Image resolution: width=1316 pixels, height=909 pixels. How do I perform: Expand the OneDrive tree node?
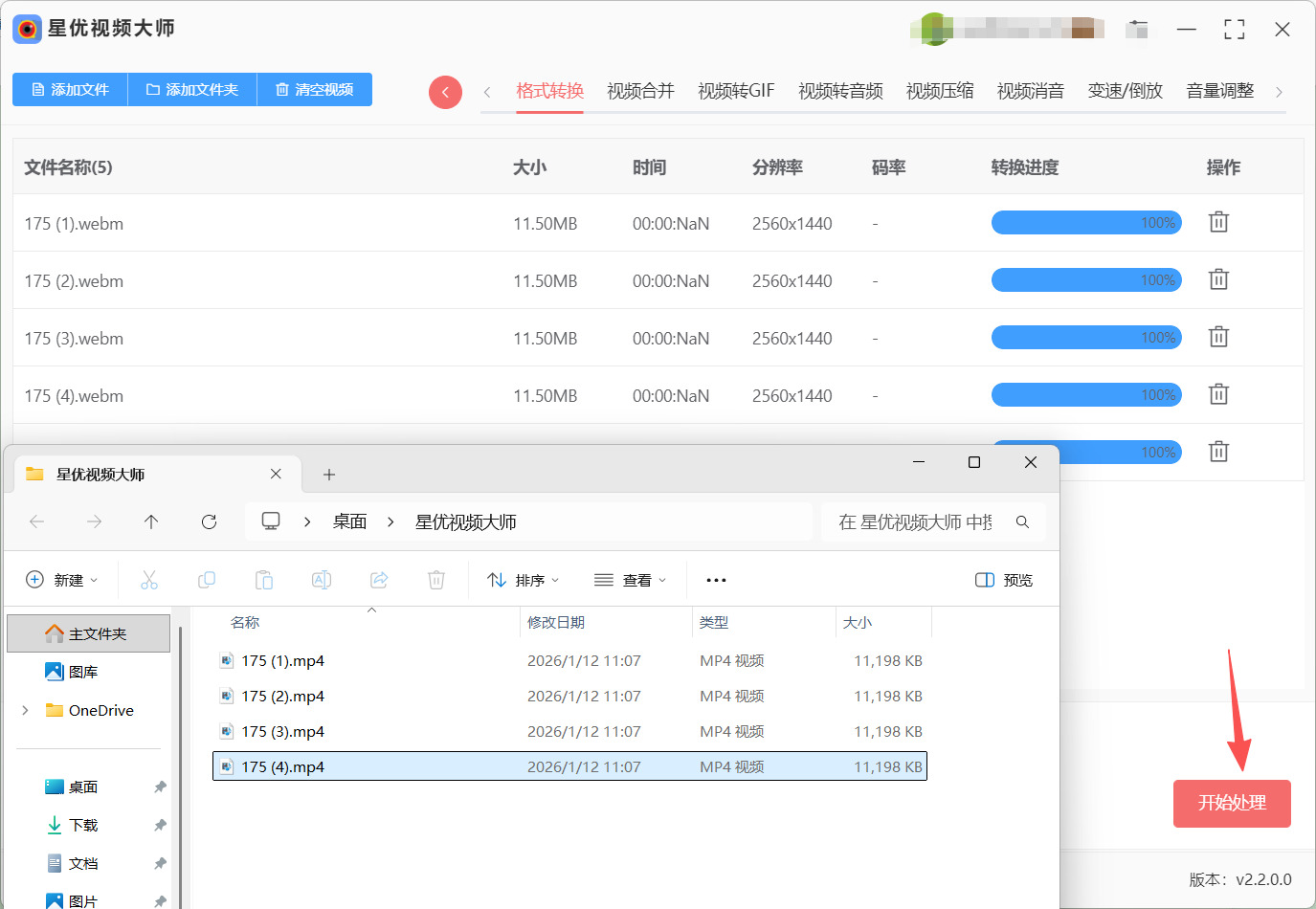click(x=26, y=710)
